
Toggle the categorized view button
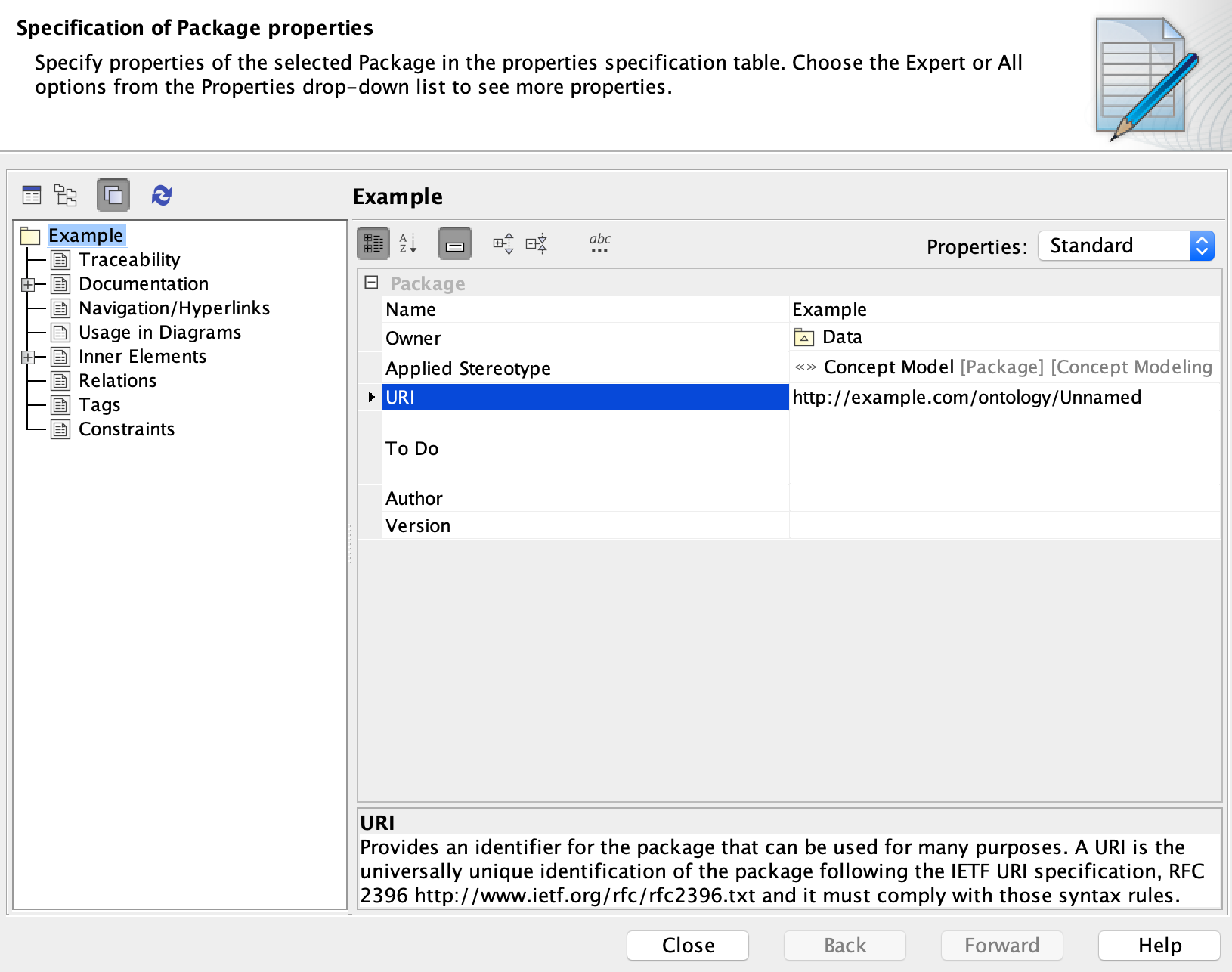point(373,243)
